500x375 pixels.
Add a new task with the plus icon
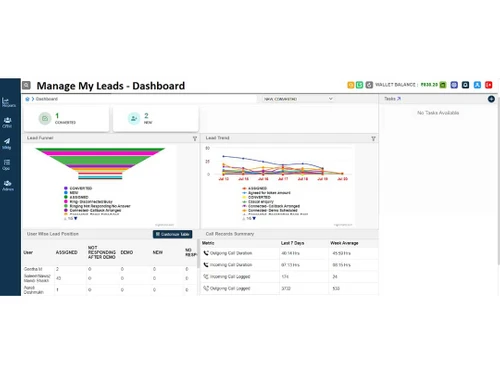[x=491, y=99]
